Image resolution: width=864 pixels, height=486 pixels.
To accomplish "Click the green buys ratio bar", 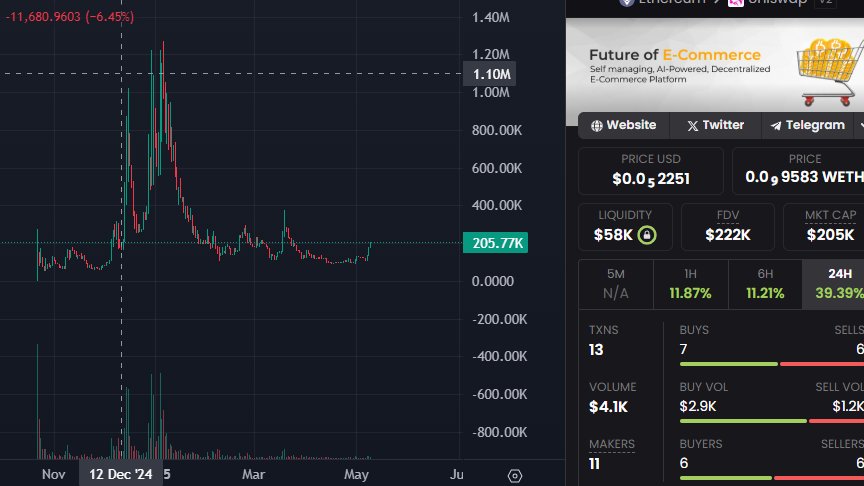I will (x=729, y=364).
